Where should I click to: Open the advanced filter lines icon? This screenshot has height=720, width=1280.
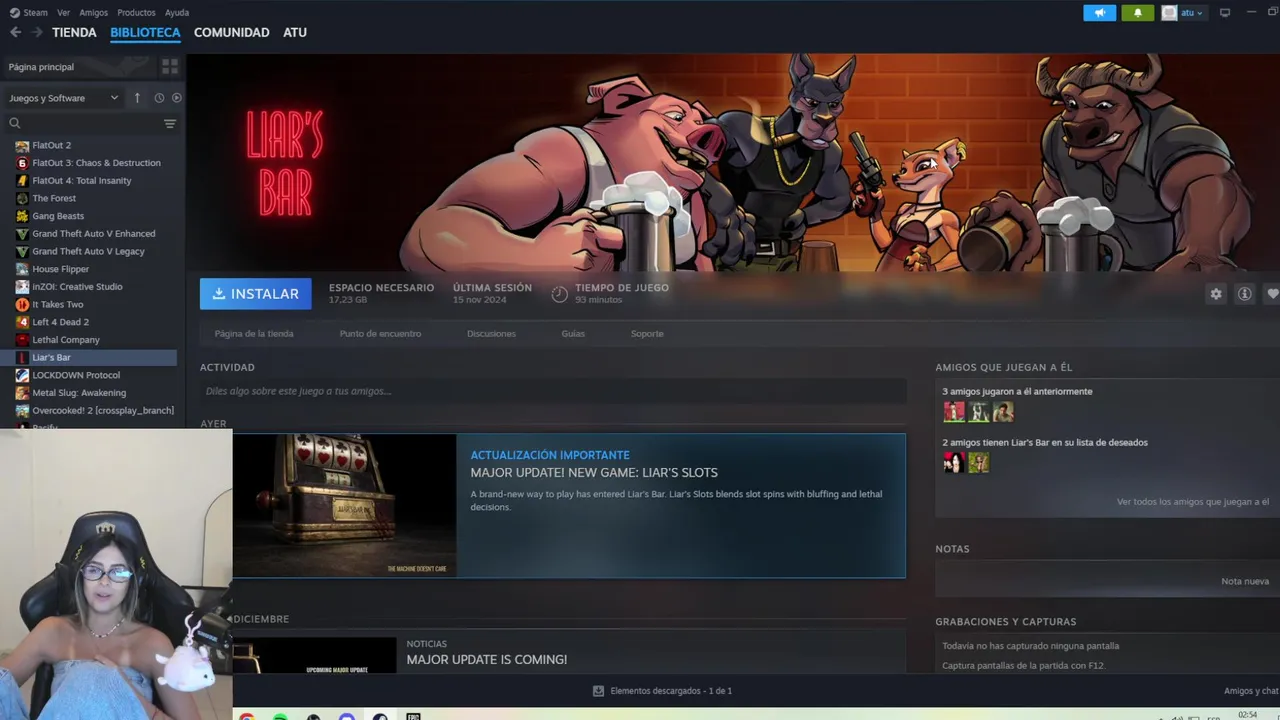170,123
